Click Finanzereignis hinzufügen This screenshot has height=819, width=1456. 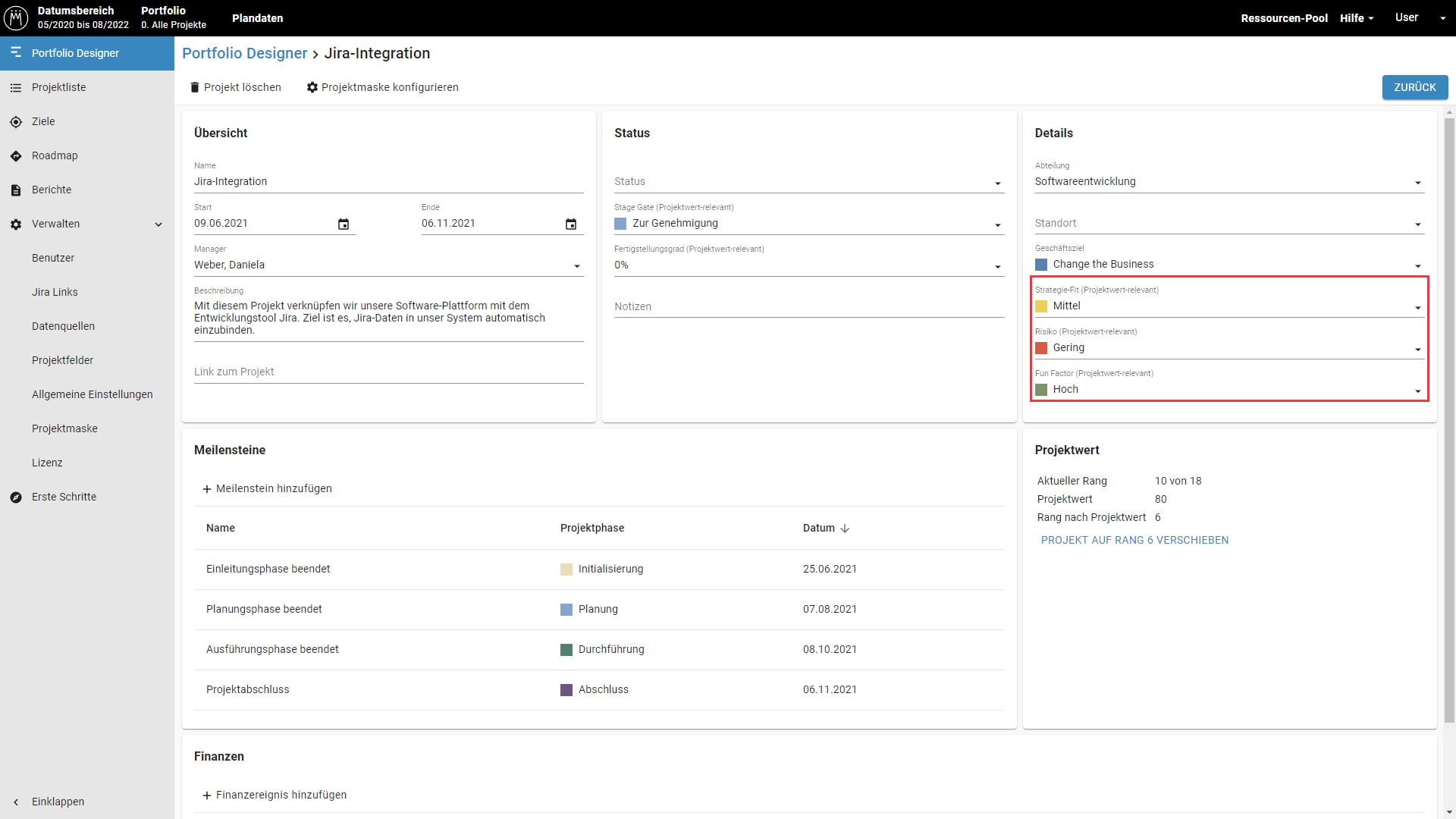click(x=275, y=795)
